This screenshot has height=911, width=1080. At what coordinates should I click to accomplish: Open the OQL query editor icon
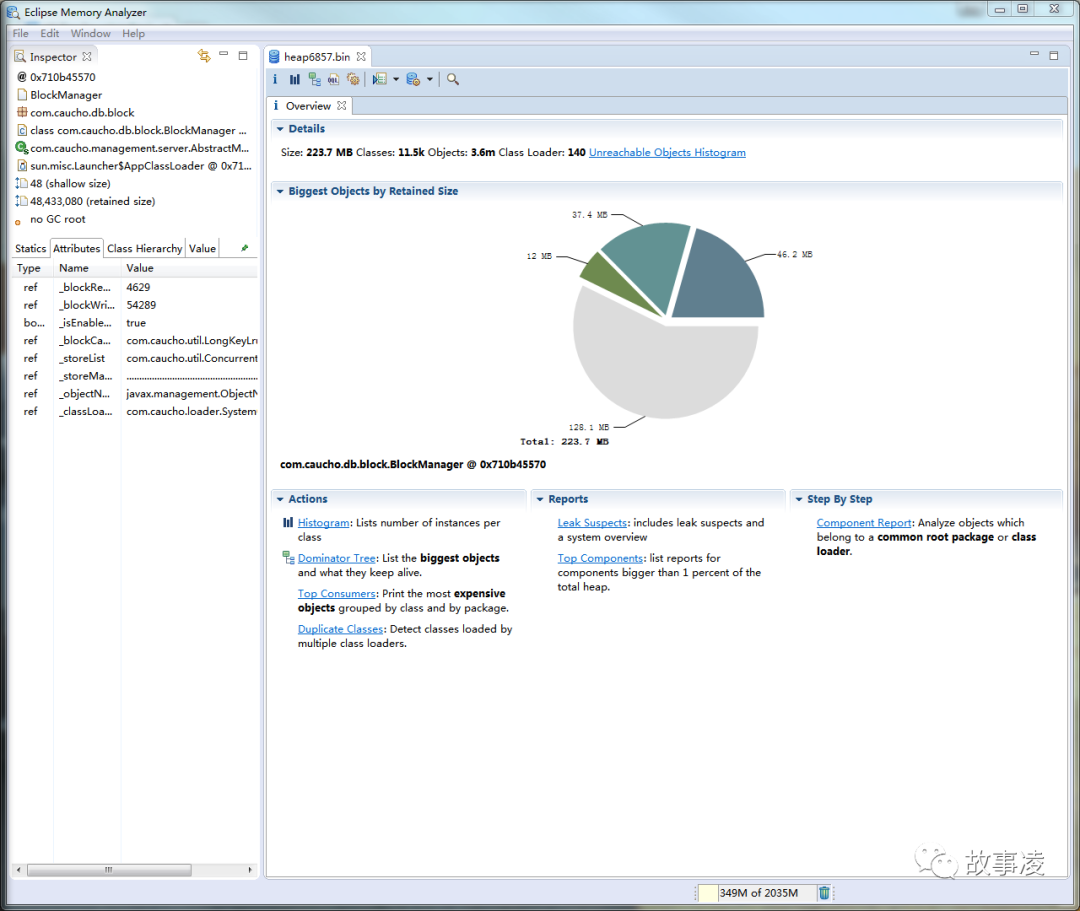pyautogui.click(x=333, y=79)
